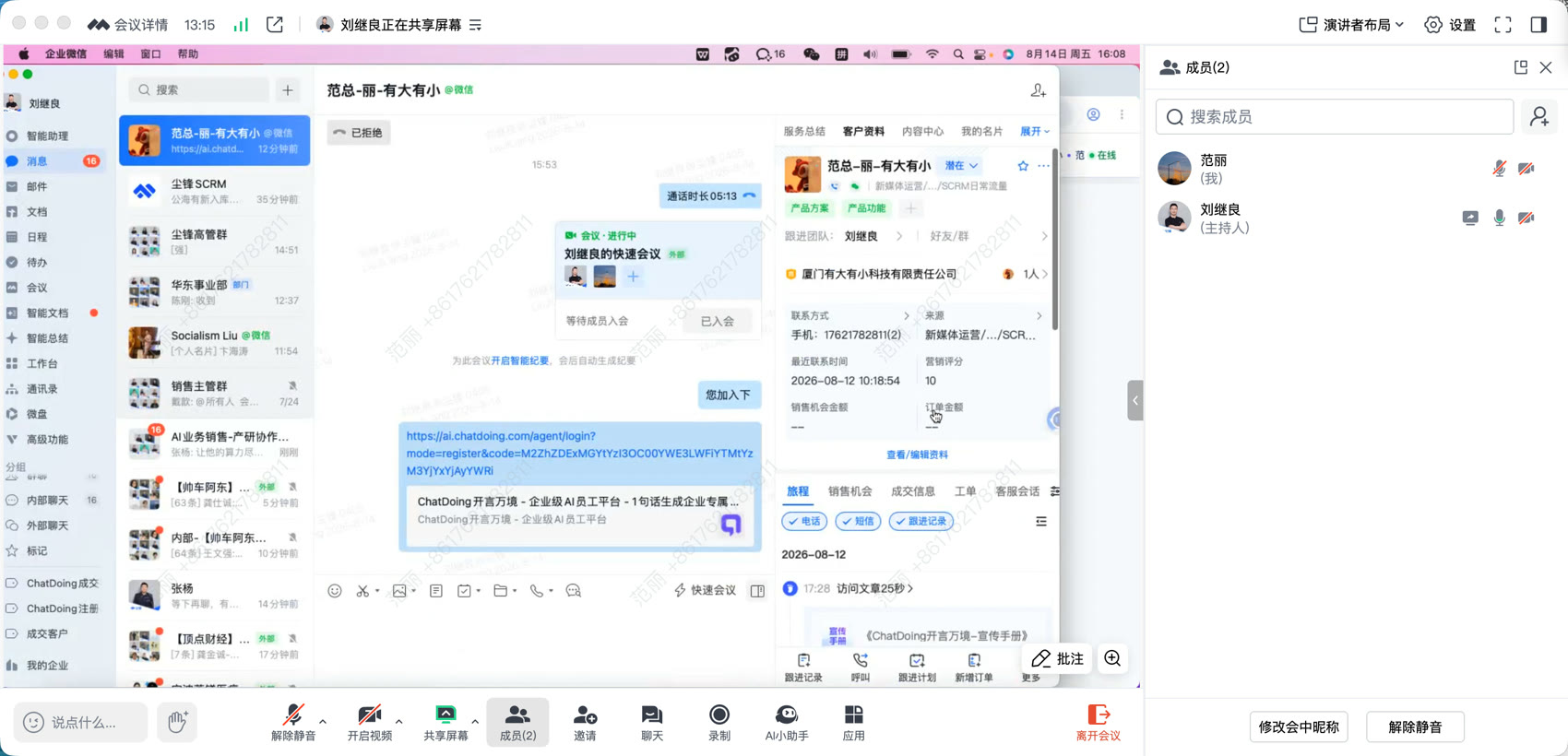Expand video options arrow
The width and height of the screenshot is (1568, 756).
coord(398,721)
